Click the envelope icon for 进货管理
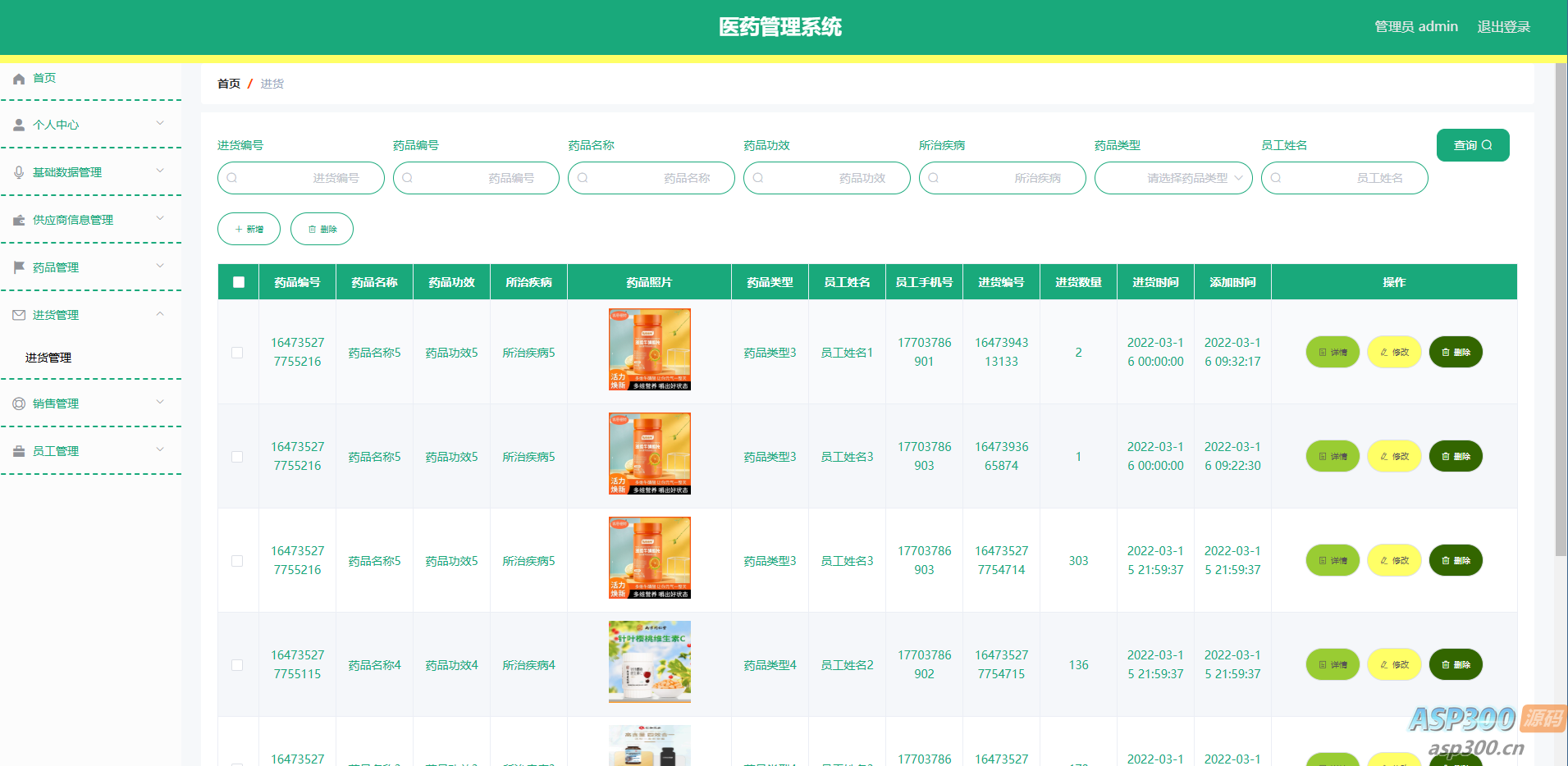 pos(19,315)
